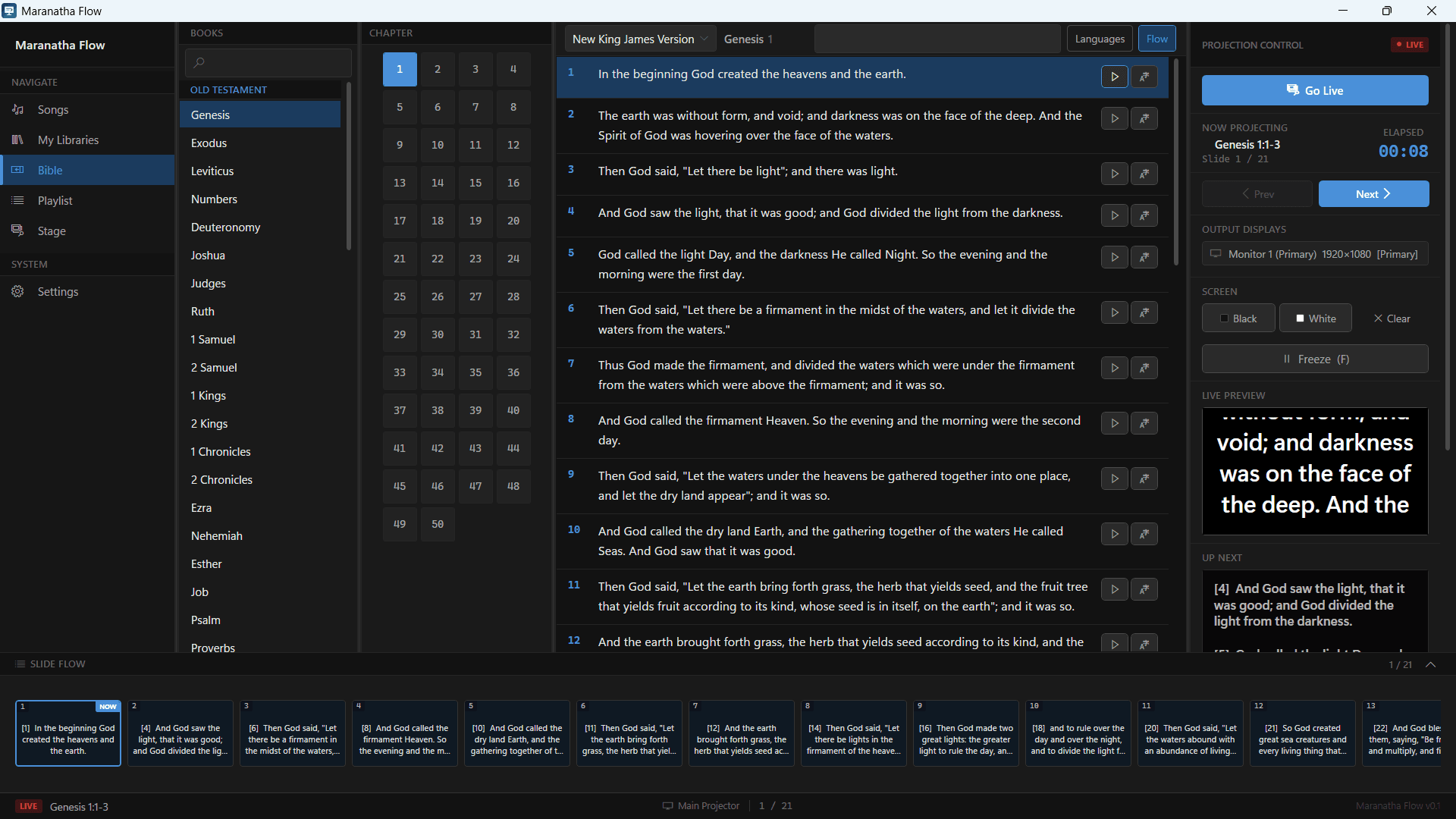This screenshot has width=1456, height=819.
Task: Click the verse list scrollbar
Action: (x=1176, y=162)
